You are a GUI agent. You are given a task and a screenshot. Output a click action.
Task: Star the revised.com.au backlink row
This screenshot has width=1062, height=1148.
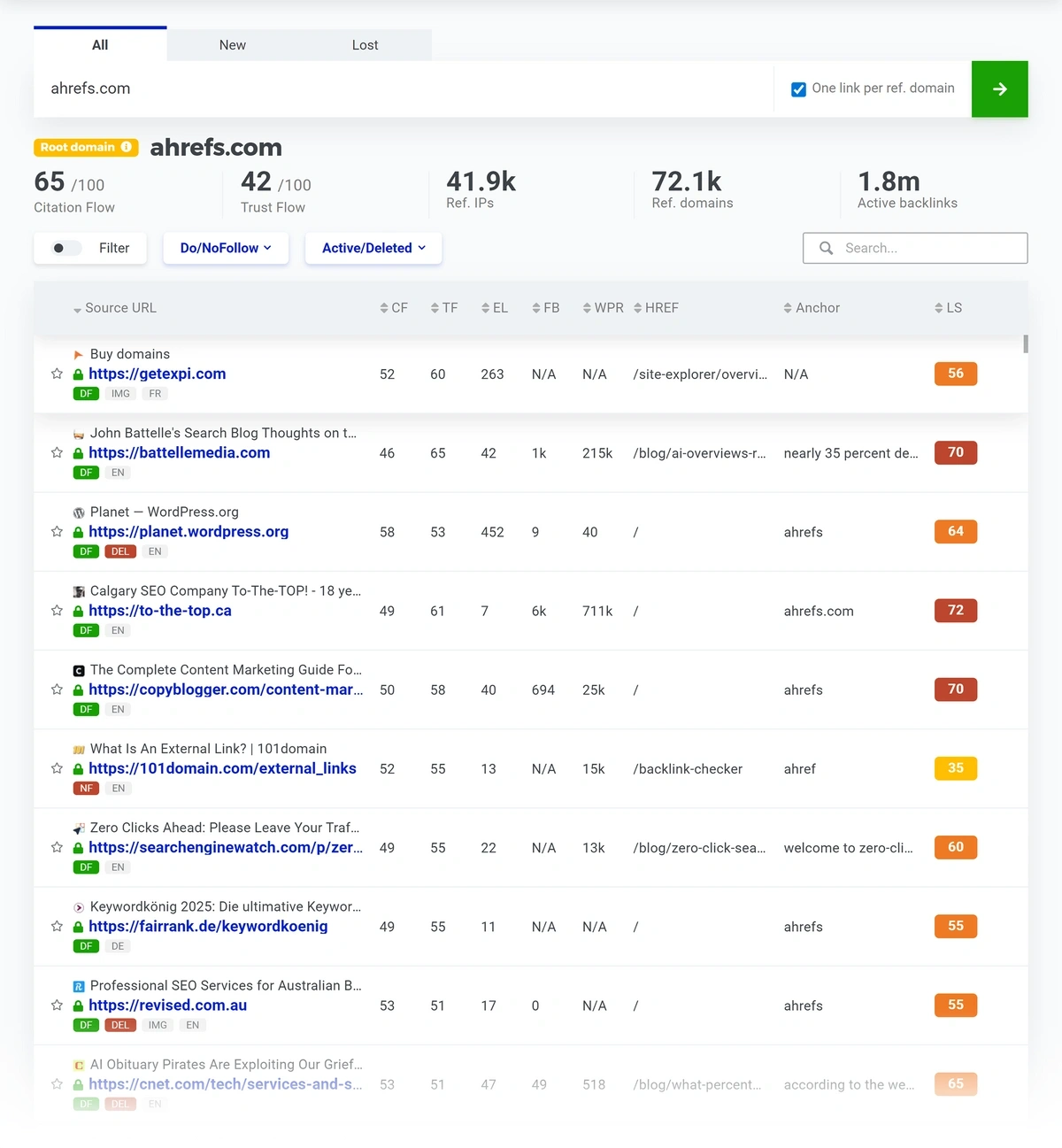click(57, 1005)
